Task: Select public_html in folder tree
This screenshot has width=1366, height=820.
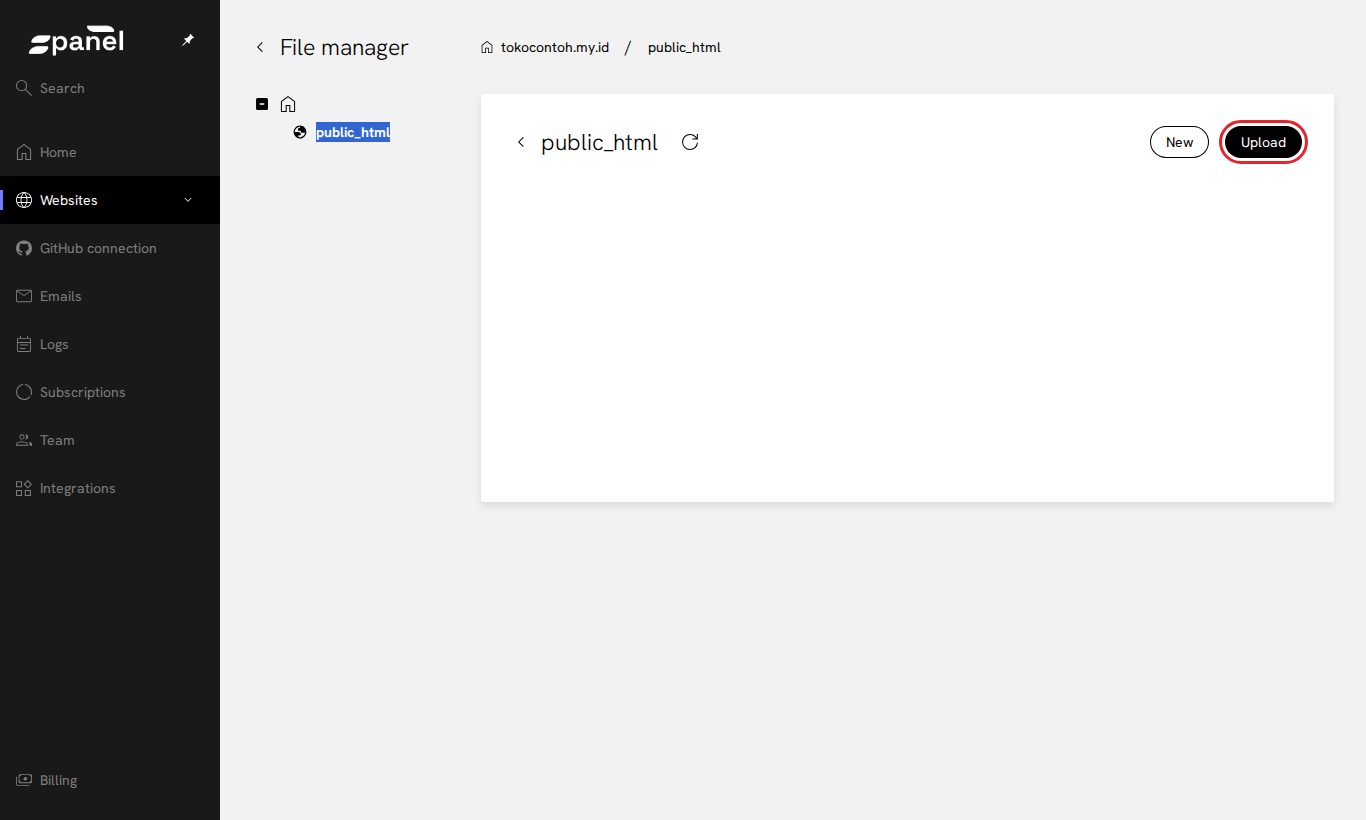Action: pyautogui.click(x=353, y=132)
